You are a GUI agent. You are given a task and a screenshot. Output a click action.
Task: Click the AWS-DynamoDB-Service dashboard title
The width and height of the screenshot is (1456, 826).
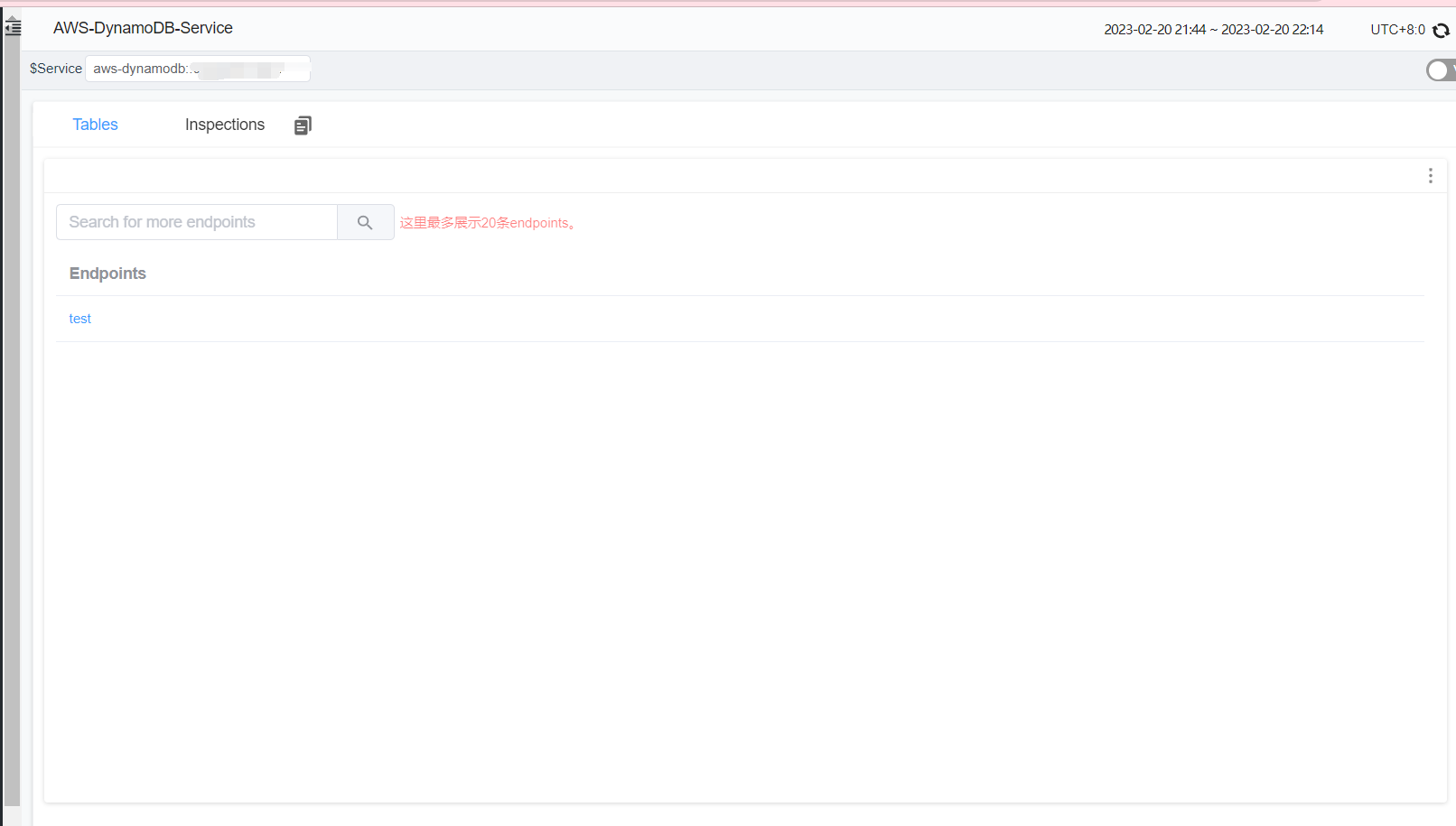(143, 28)
